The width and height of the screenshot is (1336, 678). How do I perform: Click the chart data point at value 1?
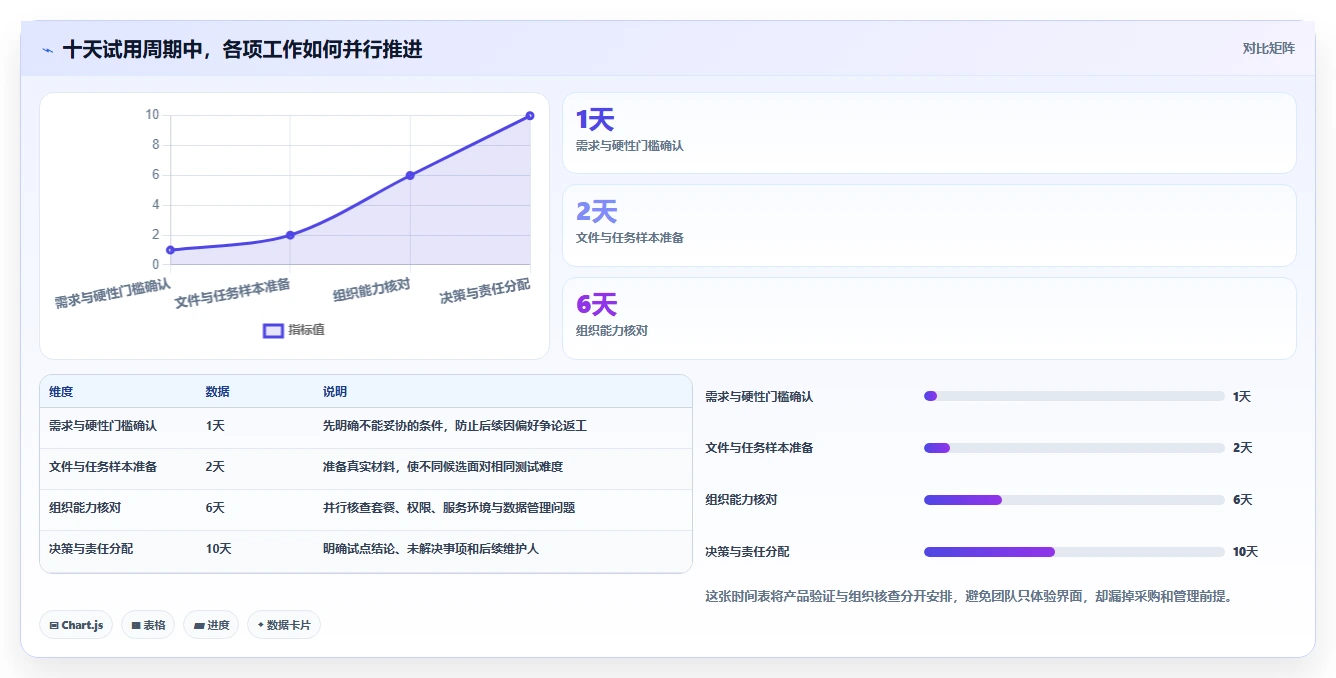tap(170, 250)
